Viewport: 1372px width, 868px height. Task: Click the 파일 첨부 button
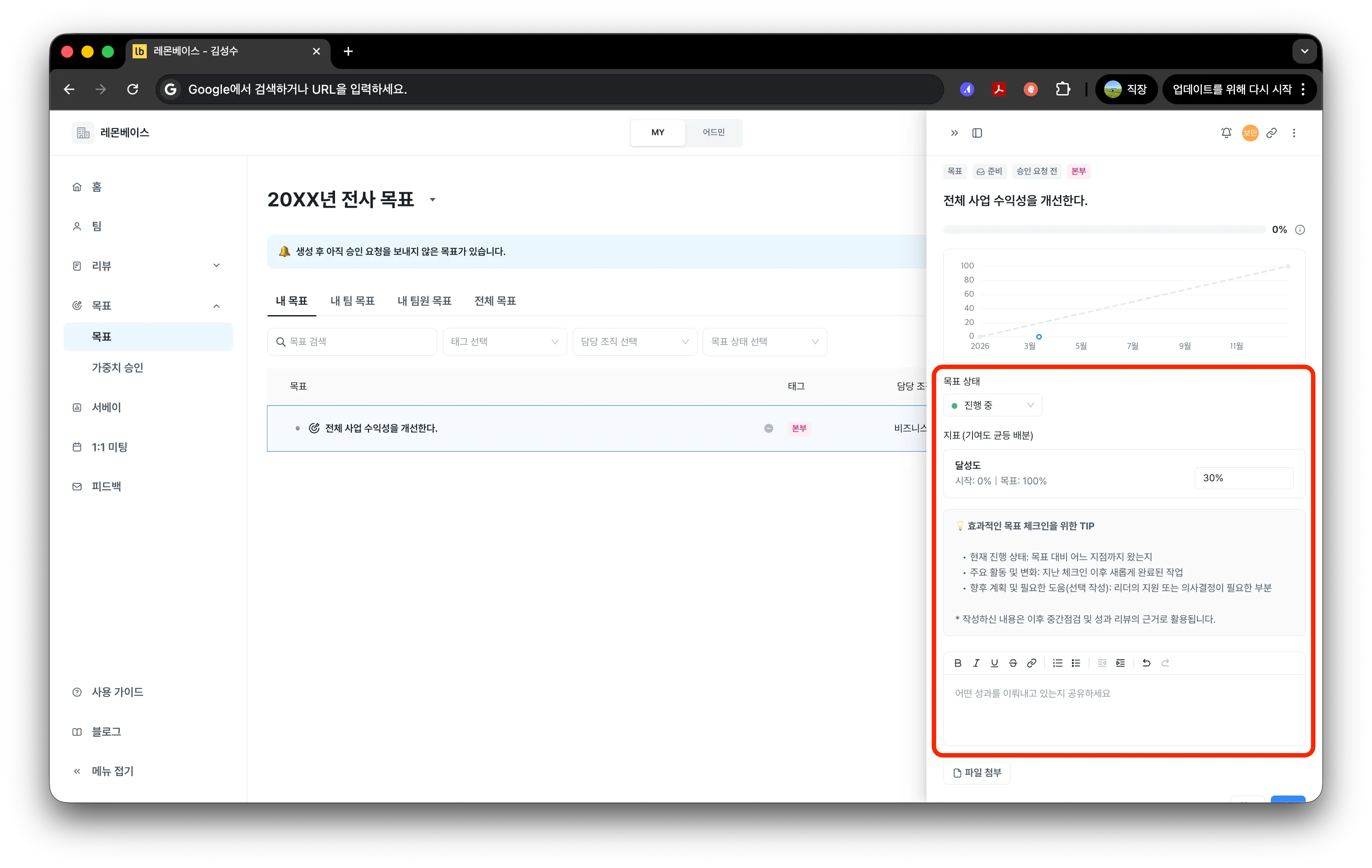coord(976,772)
